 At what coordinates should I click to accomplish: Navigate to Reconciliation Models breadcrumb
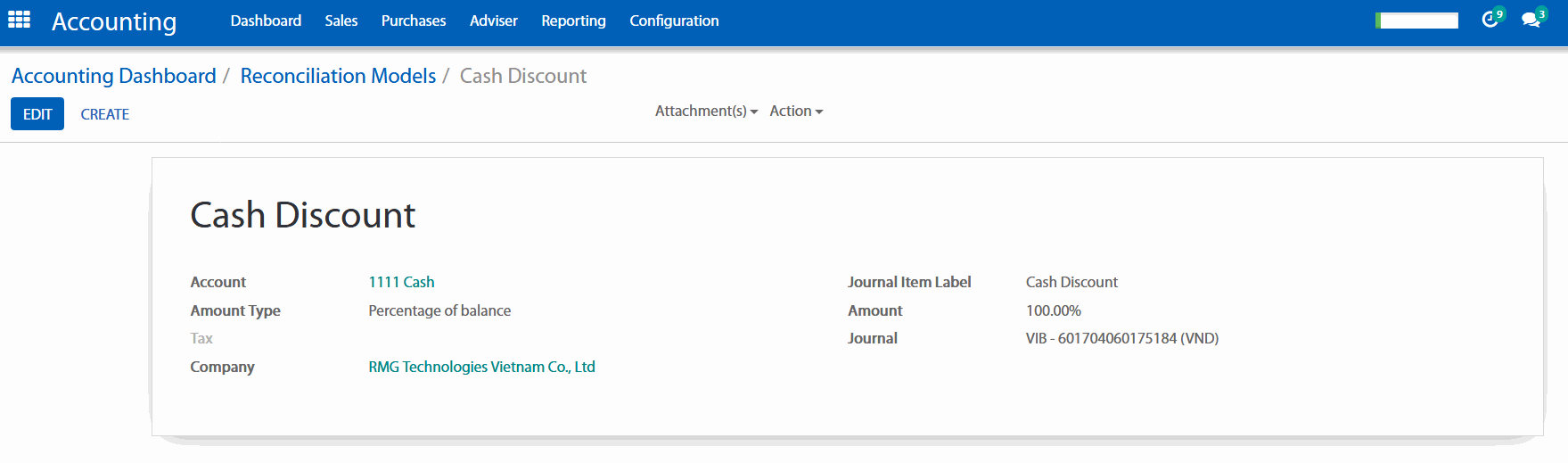pyautogui.click(x=338, y=76)
